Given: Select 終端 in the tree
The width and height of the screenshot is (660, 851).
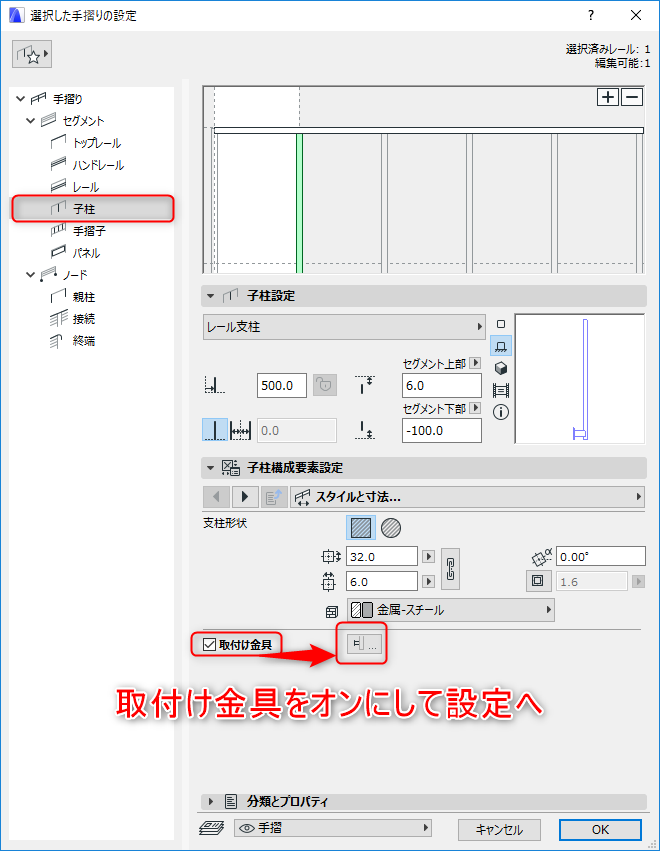Looking at the screenshot, I should click(x=84, y=341).
